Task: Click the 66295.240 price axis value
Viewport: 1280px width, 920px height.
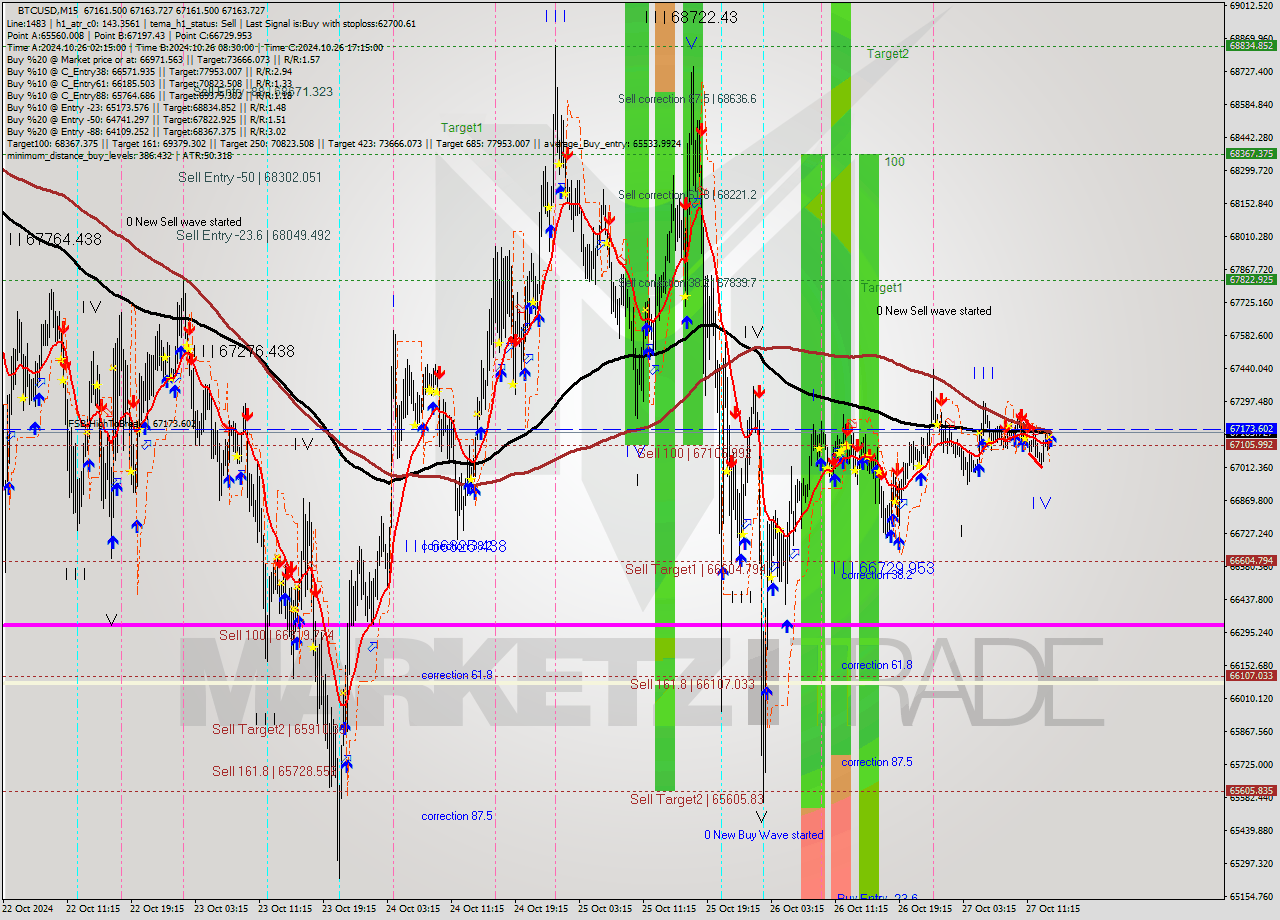Action: 1251,632
